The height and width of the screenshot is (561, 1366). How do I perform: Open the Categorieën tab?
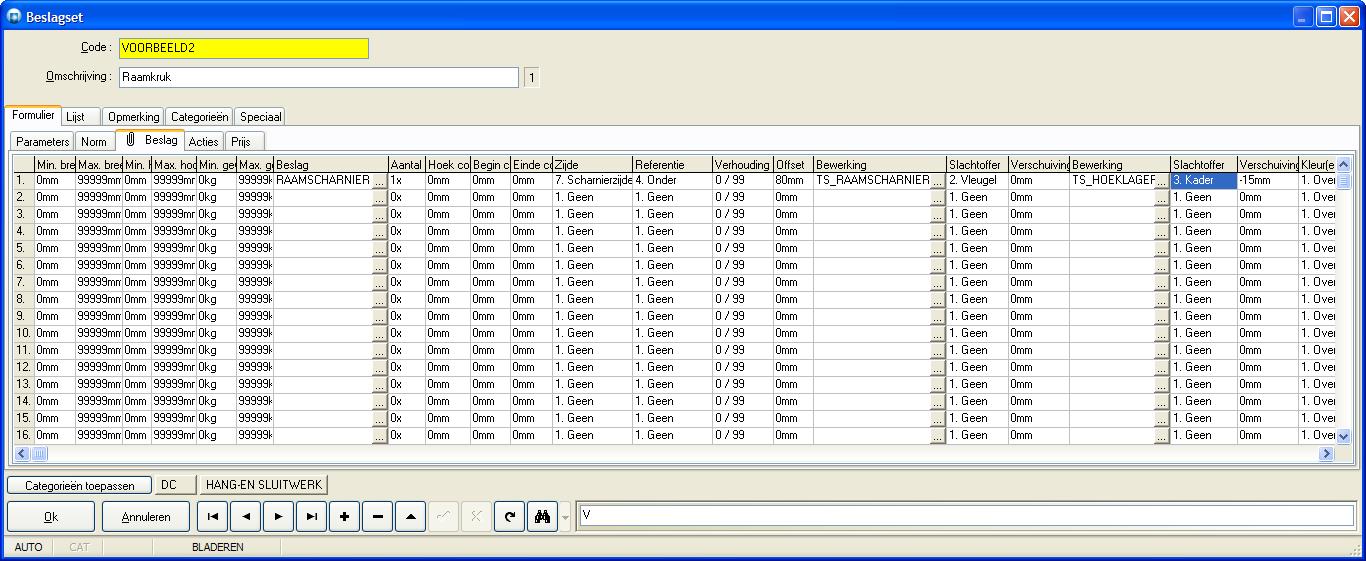[199, 117]
